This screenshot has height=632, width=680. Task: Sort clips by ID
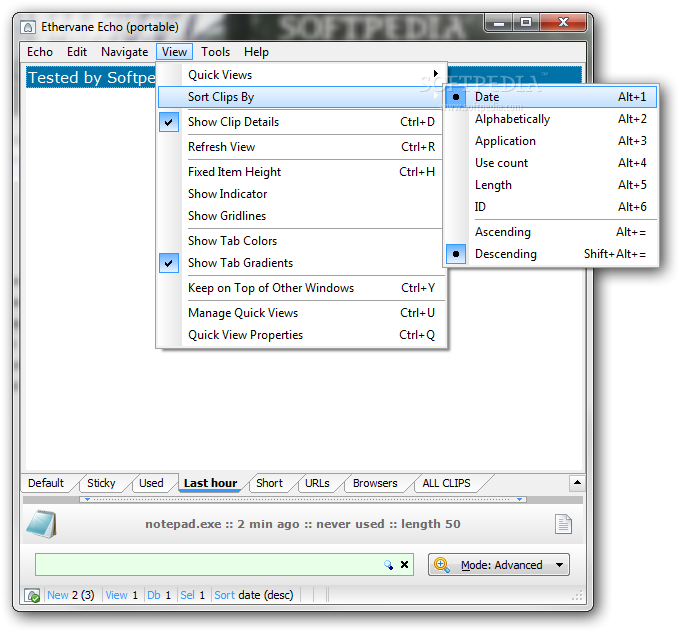[x=551, y=207]
